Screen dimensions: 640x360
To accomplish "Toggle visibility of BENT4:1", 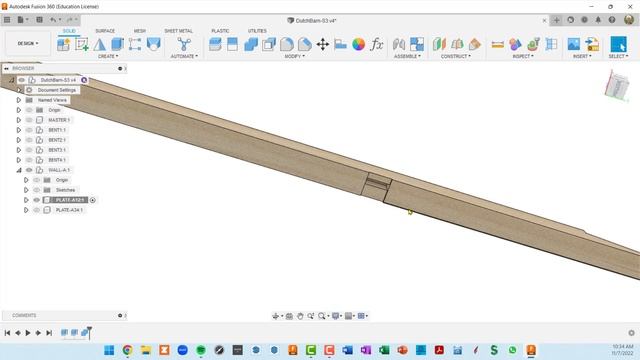I will click(x=29, y=160).
